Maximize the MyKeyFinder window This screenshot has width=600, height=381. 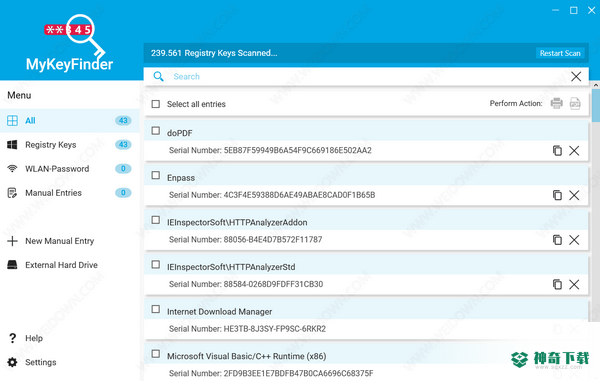(x=574, y=10)
